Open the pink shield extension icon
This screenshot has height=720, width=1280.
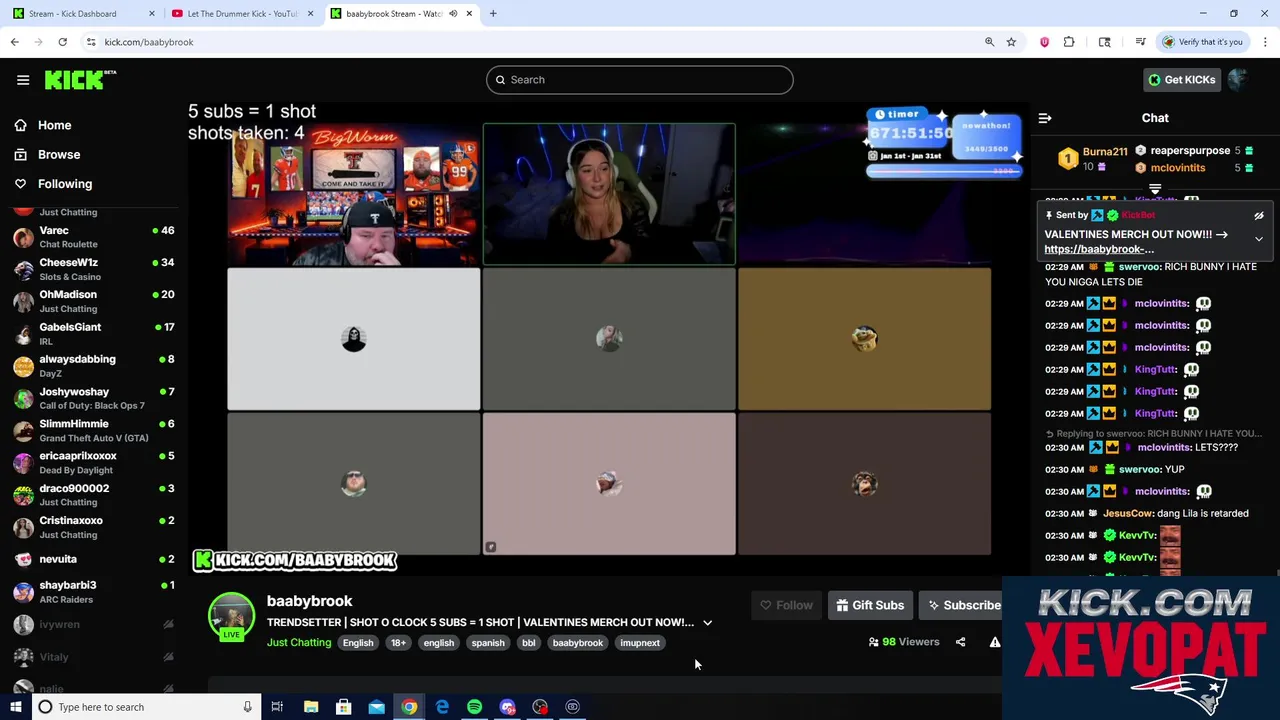[x=1044, y=42]
